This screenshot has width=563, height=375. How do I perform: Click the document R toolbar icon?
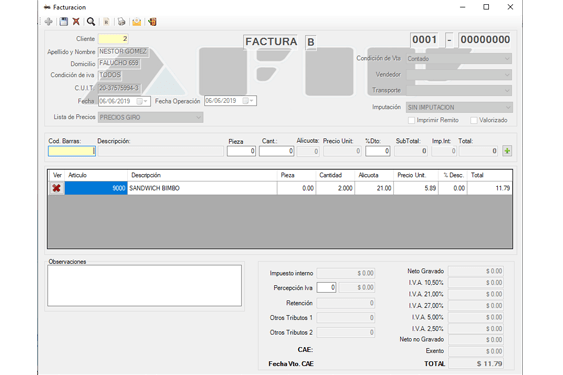[x=106, y=22]
